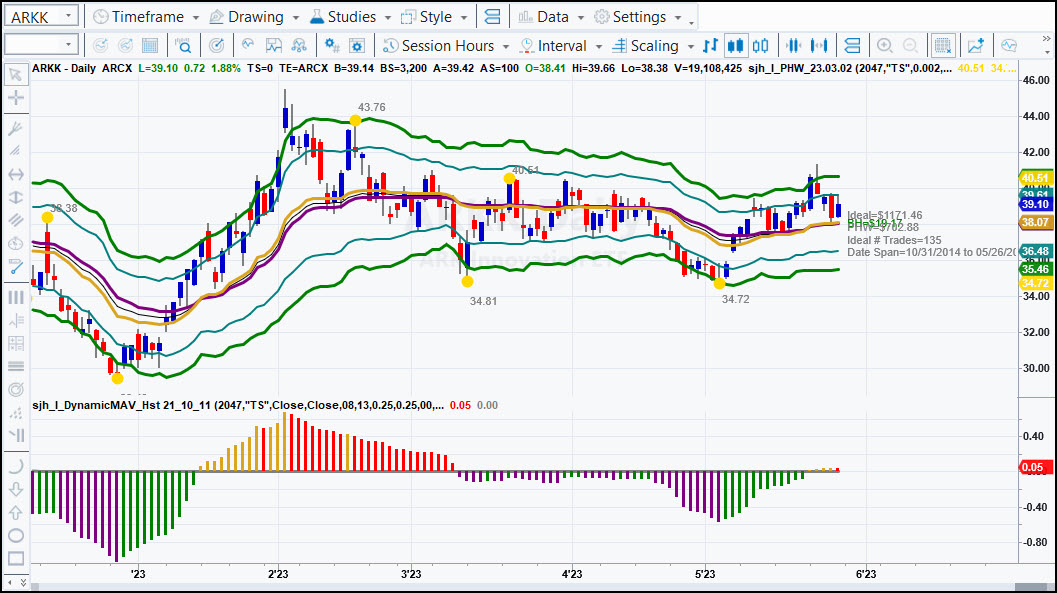
Task: Click the zoom out magnifier icon
Action: (910, 46)
